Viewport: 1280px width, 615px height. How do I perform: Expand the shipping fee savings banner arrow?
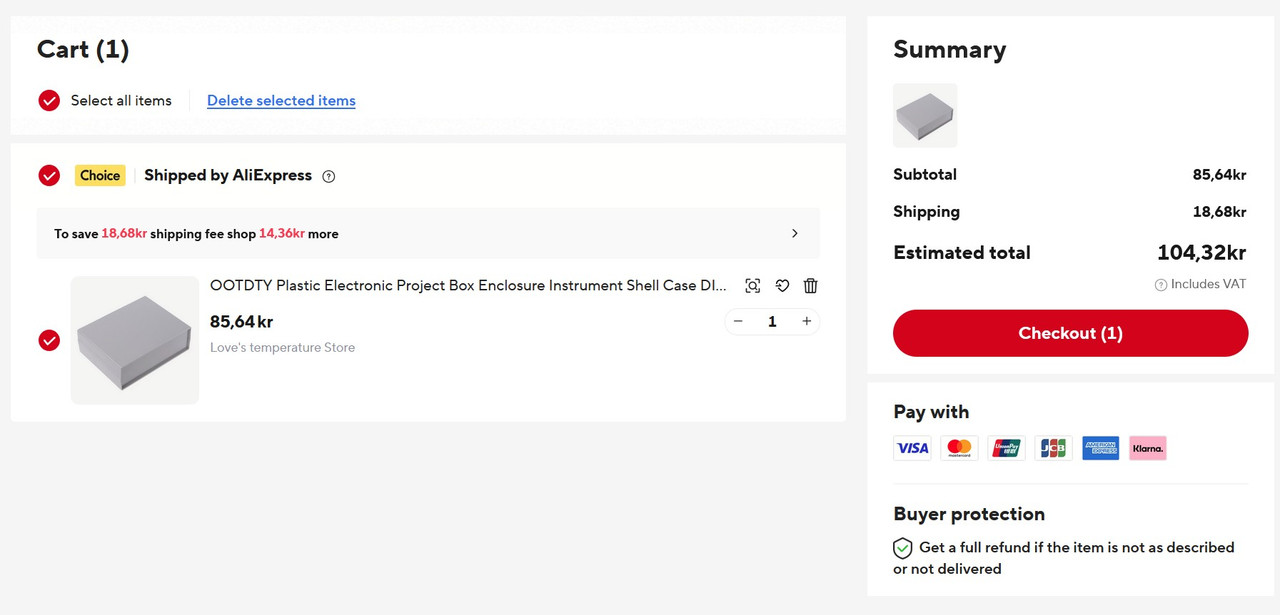[795, 234]
